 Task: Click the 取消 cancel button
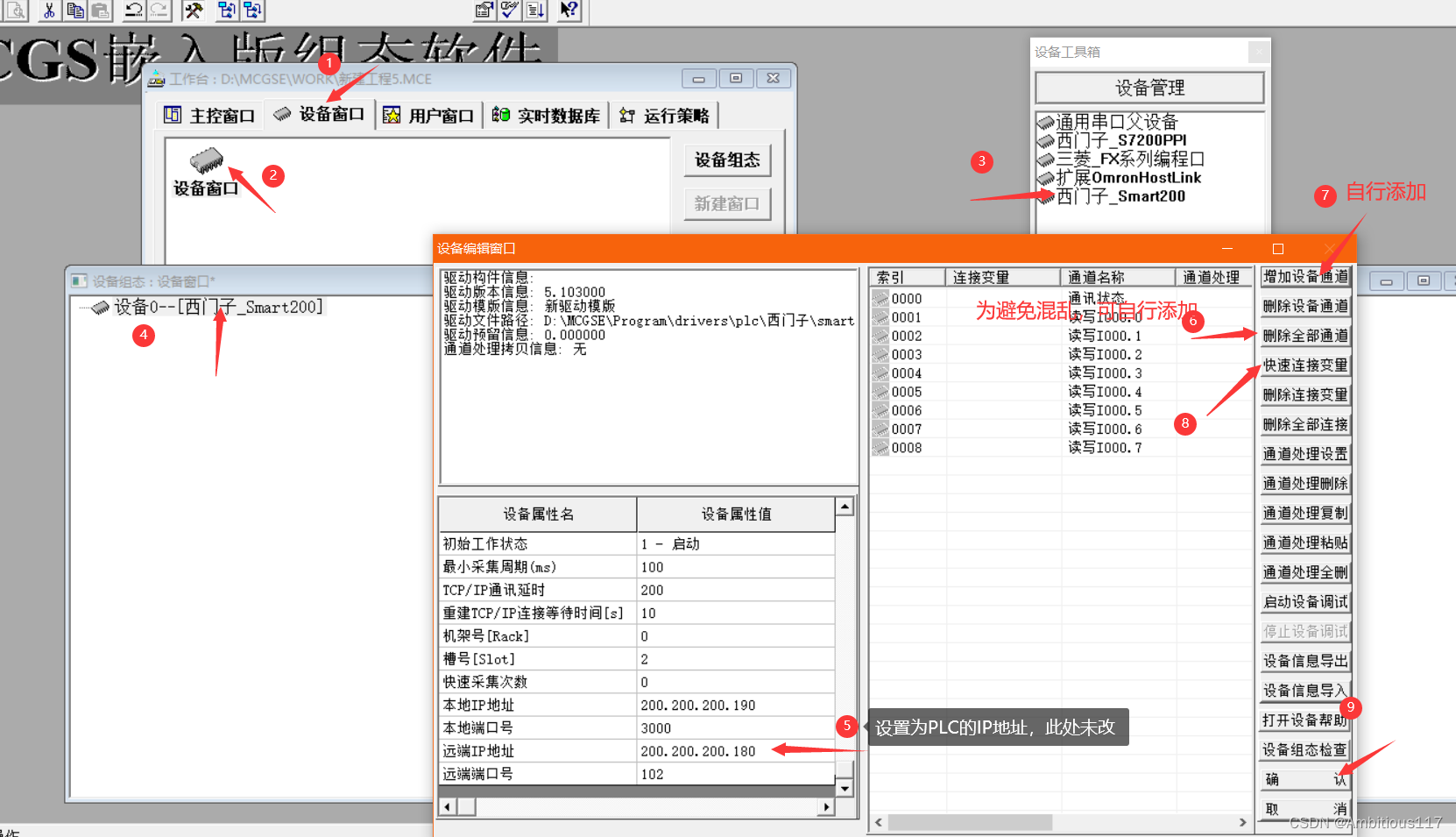tap(1305, 809)
